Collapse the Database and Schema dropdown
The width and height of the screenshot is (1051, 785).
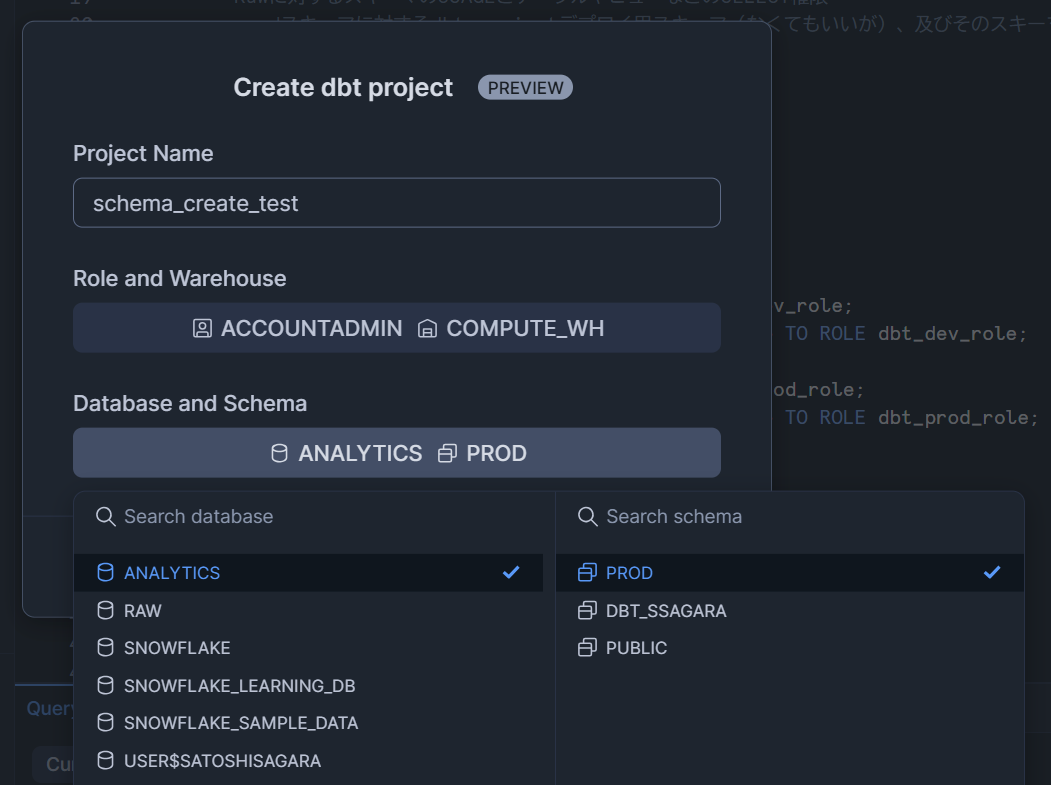[397, 453]
